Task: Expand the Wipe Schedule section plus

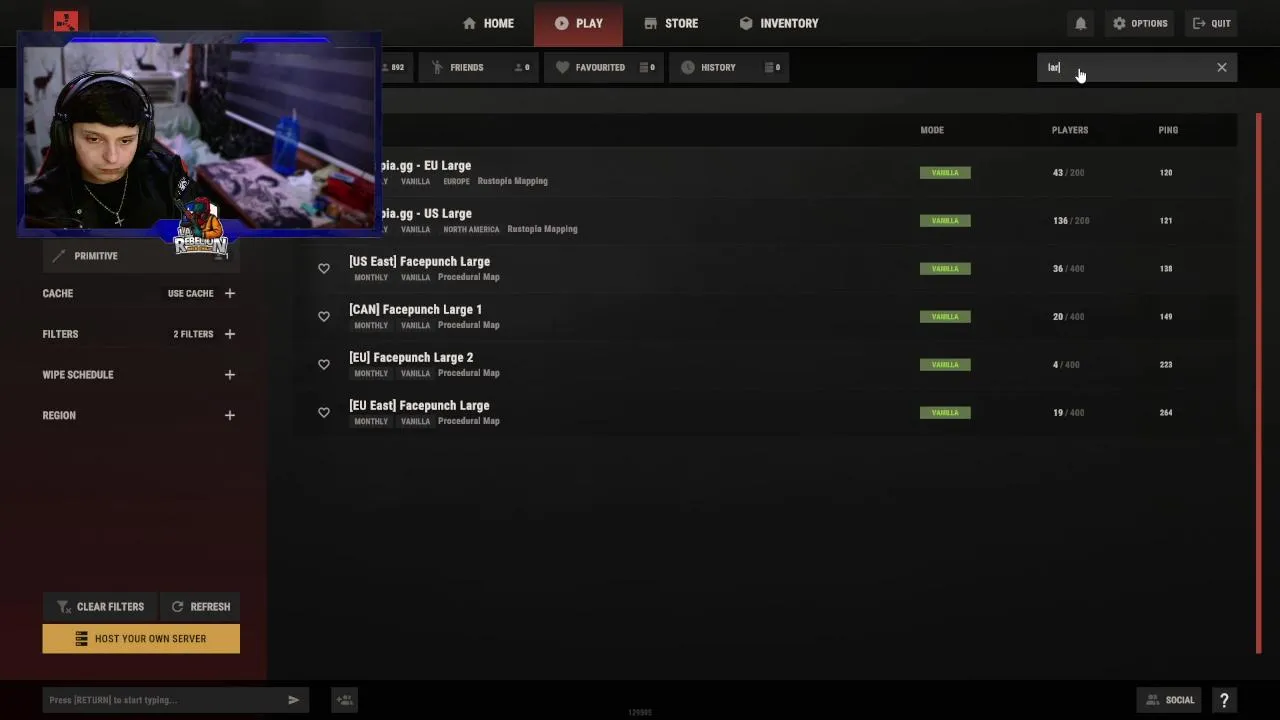Action: (230, 375)
